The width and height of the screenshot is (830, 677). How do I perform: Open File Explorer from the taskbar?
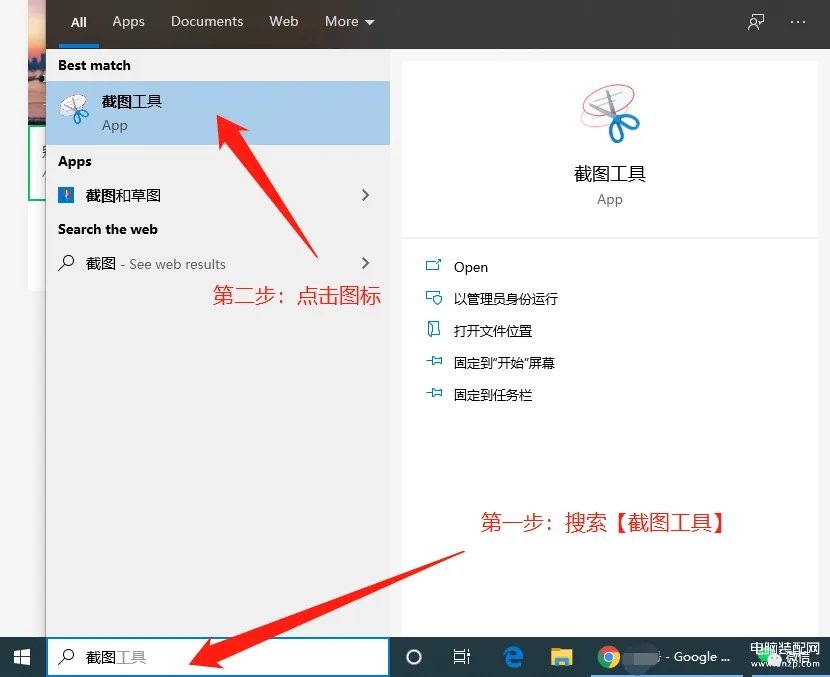(x=561, y=657)
